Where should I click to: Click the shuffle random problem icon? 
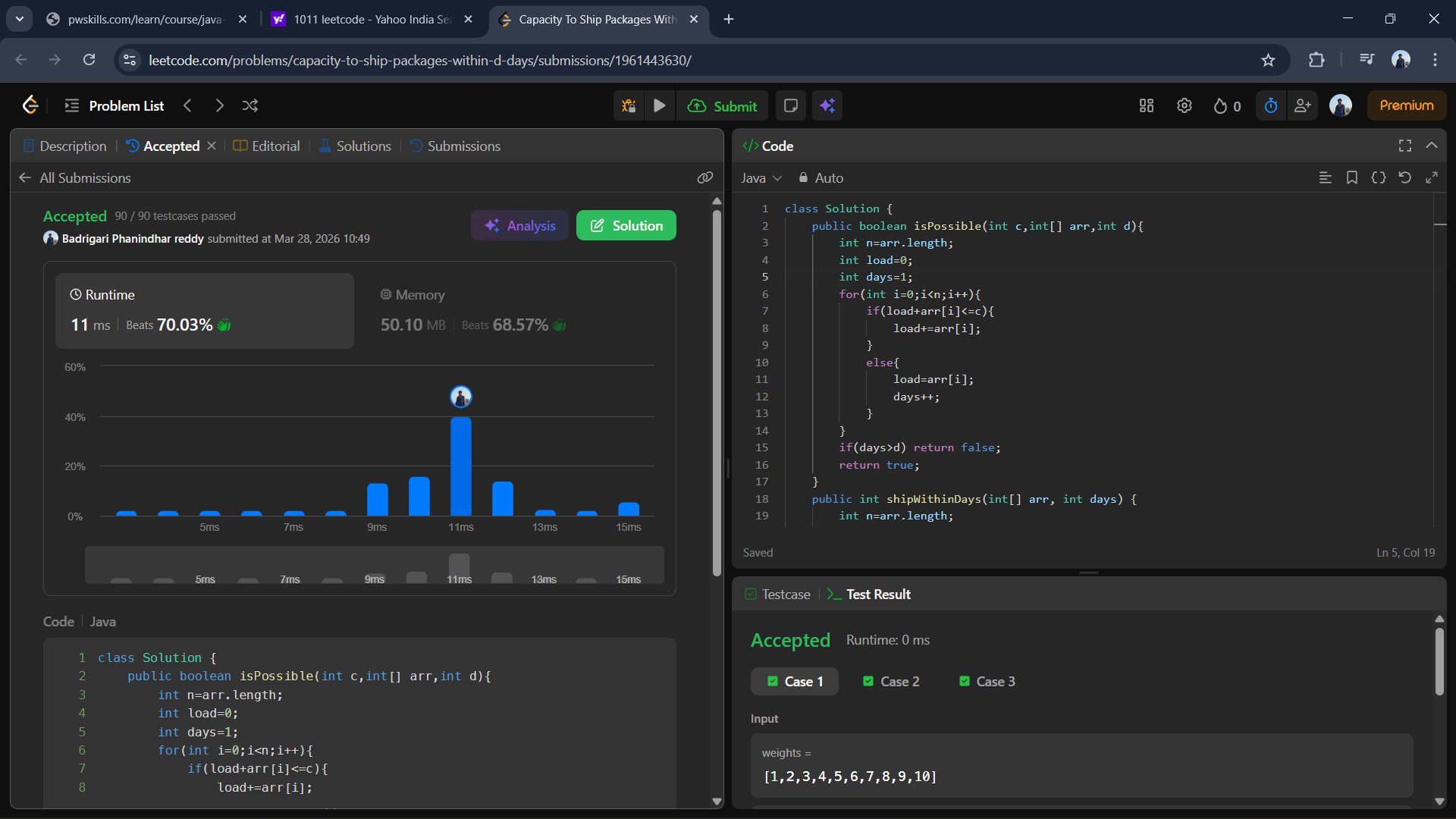point(250,106)
